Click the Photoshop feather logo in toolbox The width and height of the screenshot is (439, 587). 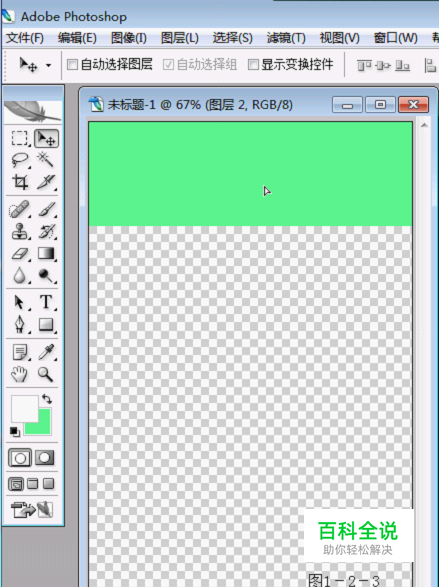[33, 111]
